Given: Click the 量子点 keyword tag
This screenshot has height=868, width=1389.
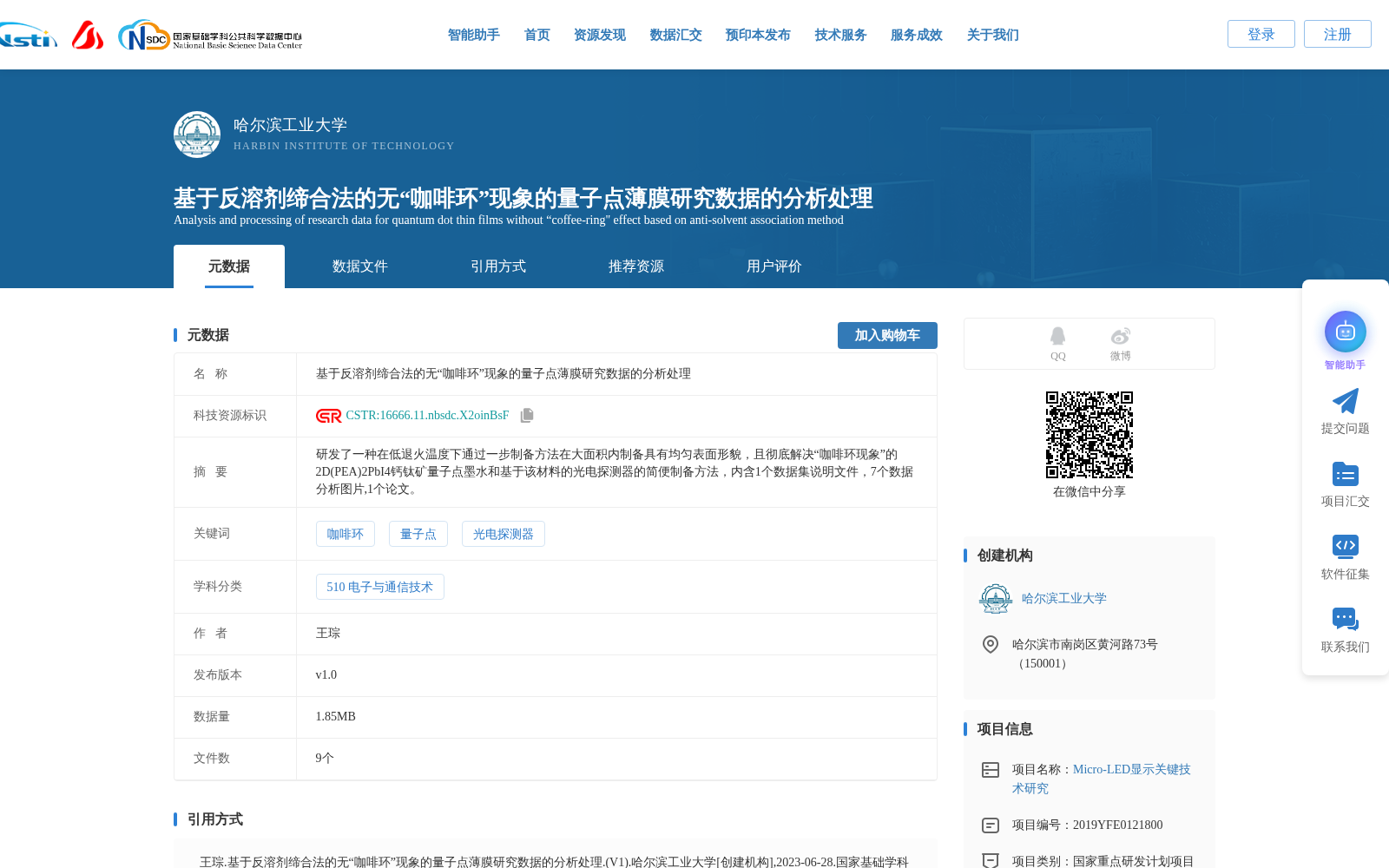Looking at the screenshot, I should tap(418, 534).
